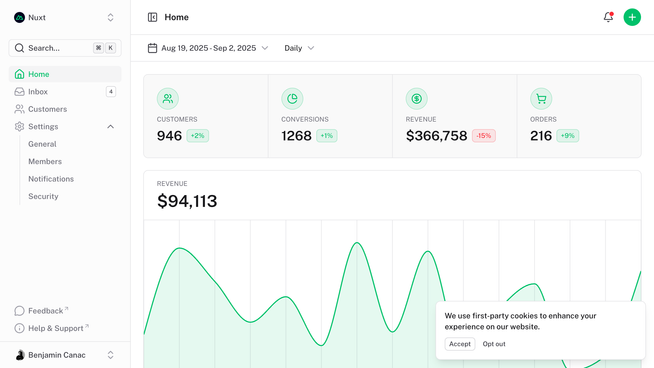The image size is (654, 368).
Task: Click the -15% revenue badge
Action: [484, 136]
